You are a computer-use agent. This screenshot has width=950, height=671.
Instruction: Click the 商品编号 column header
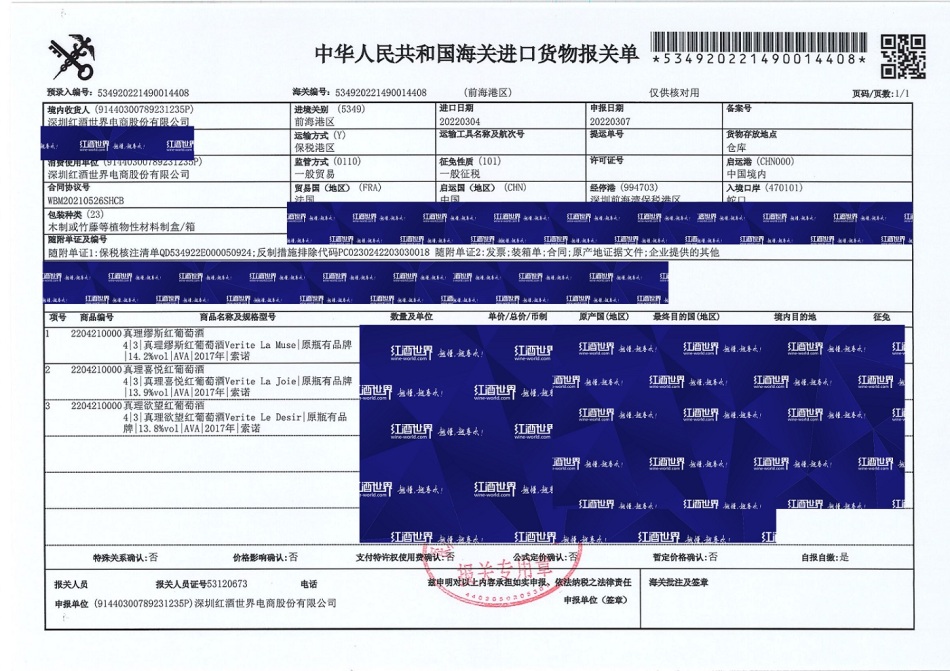click(96, 317)
